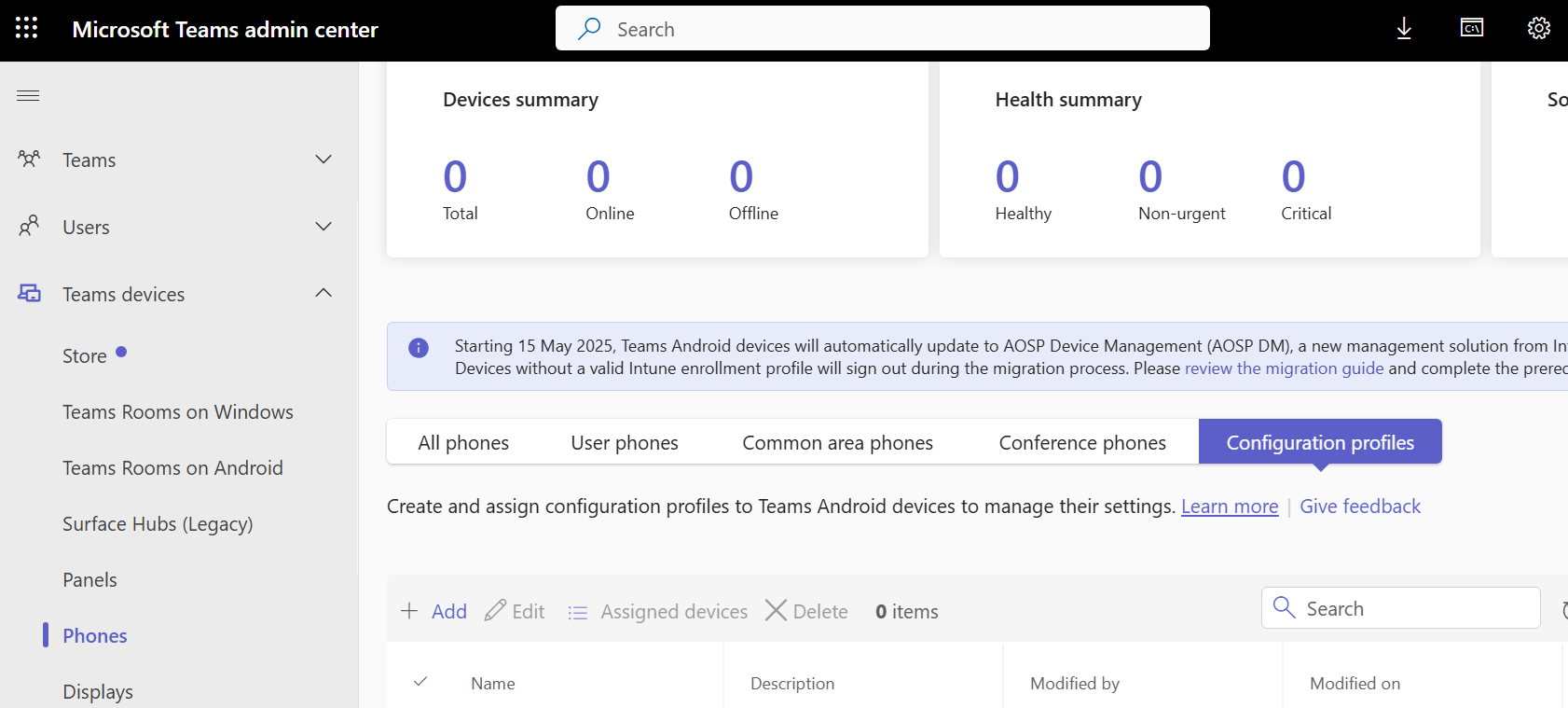Go to Teams Rooms on Android
Viewport: 1568px width, 708px height.
click(x=172, y=467)
